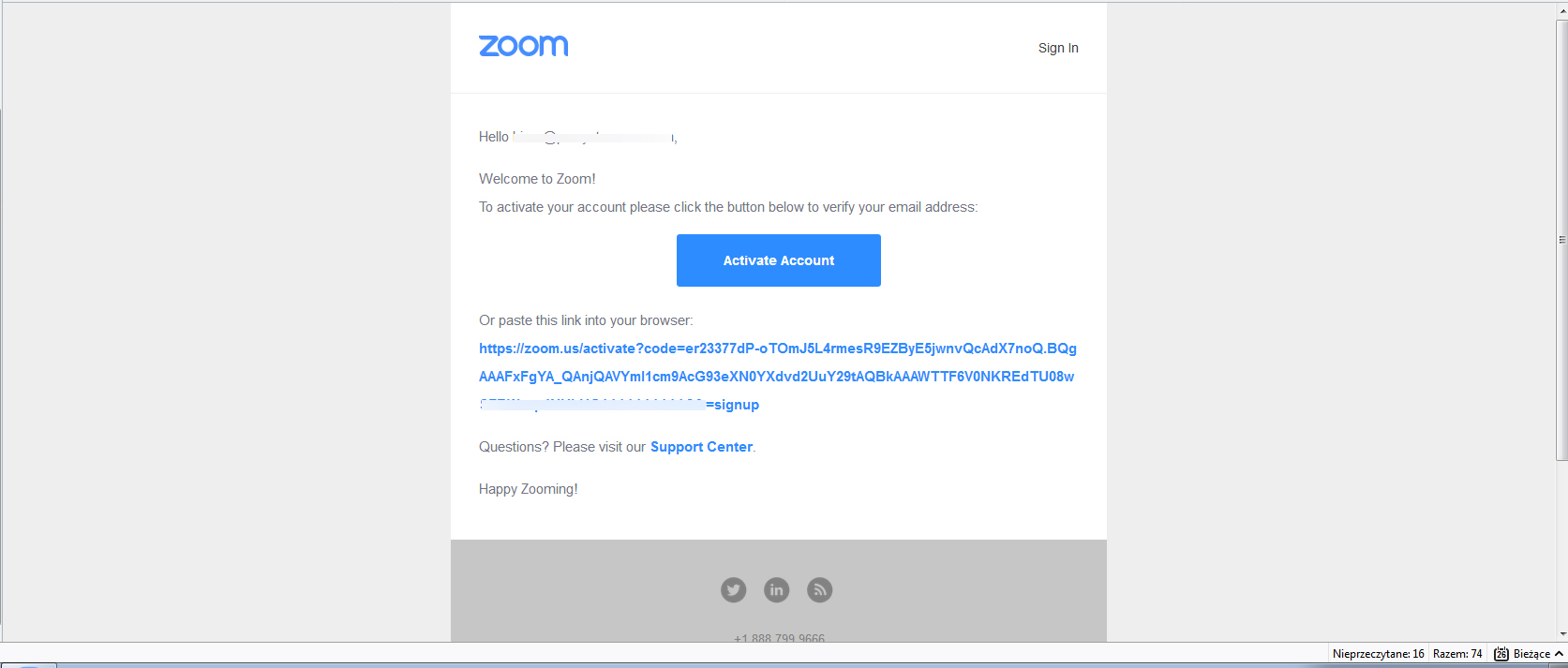Click the Razem: 74 status indicator
1568x668 pixels.
[1457, 654]
